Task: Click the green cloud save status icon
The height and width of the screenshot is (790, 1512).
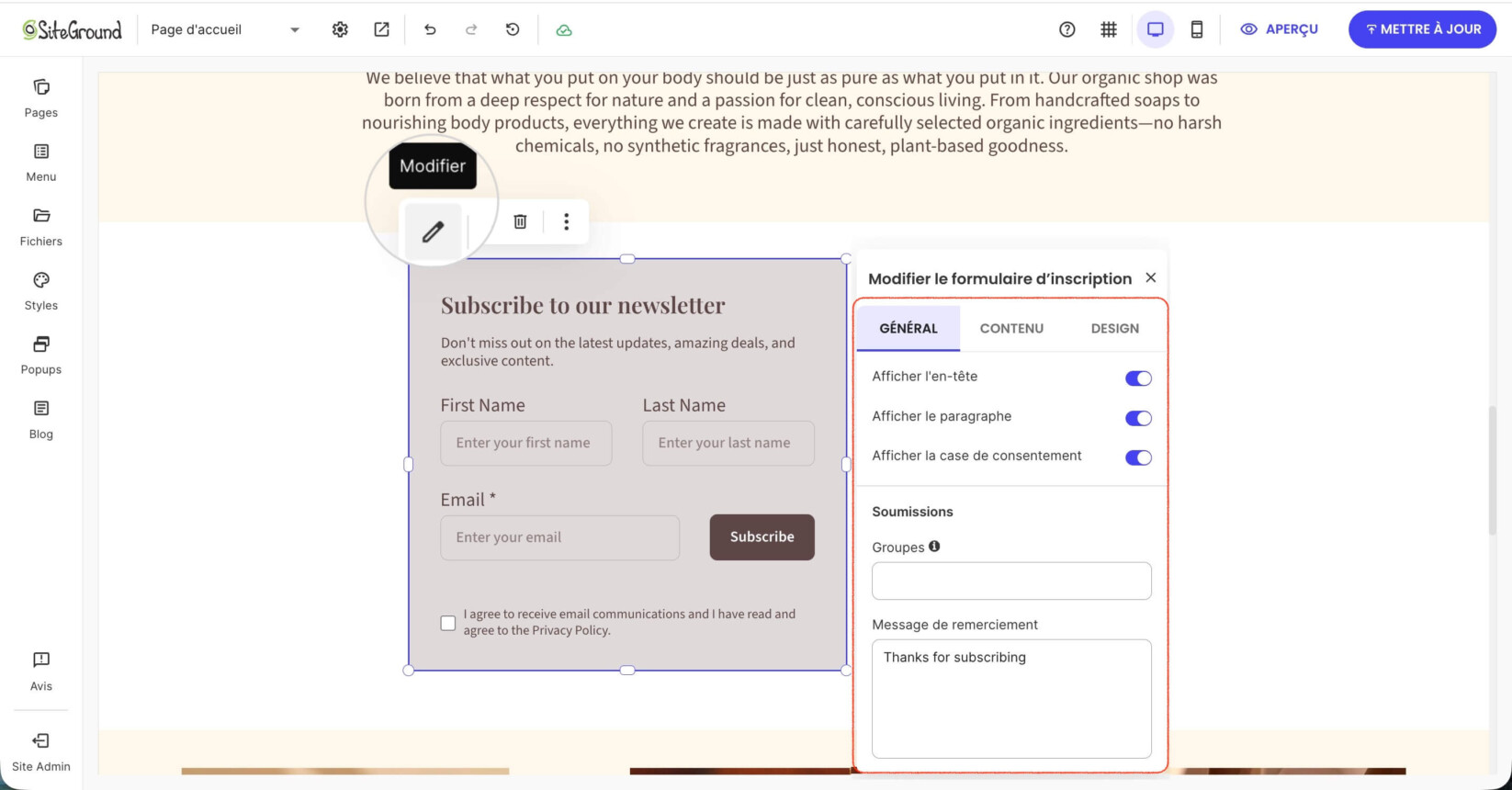Action: [564, 29]
